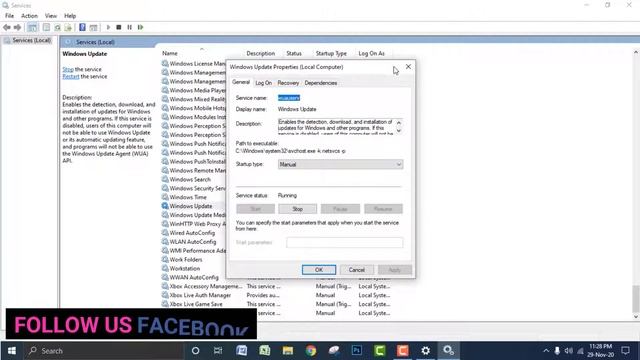This screenshot has width=640, height=360.
Task: Click the gear icon beside Windows Time service
Action: point(165,197)
